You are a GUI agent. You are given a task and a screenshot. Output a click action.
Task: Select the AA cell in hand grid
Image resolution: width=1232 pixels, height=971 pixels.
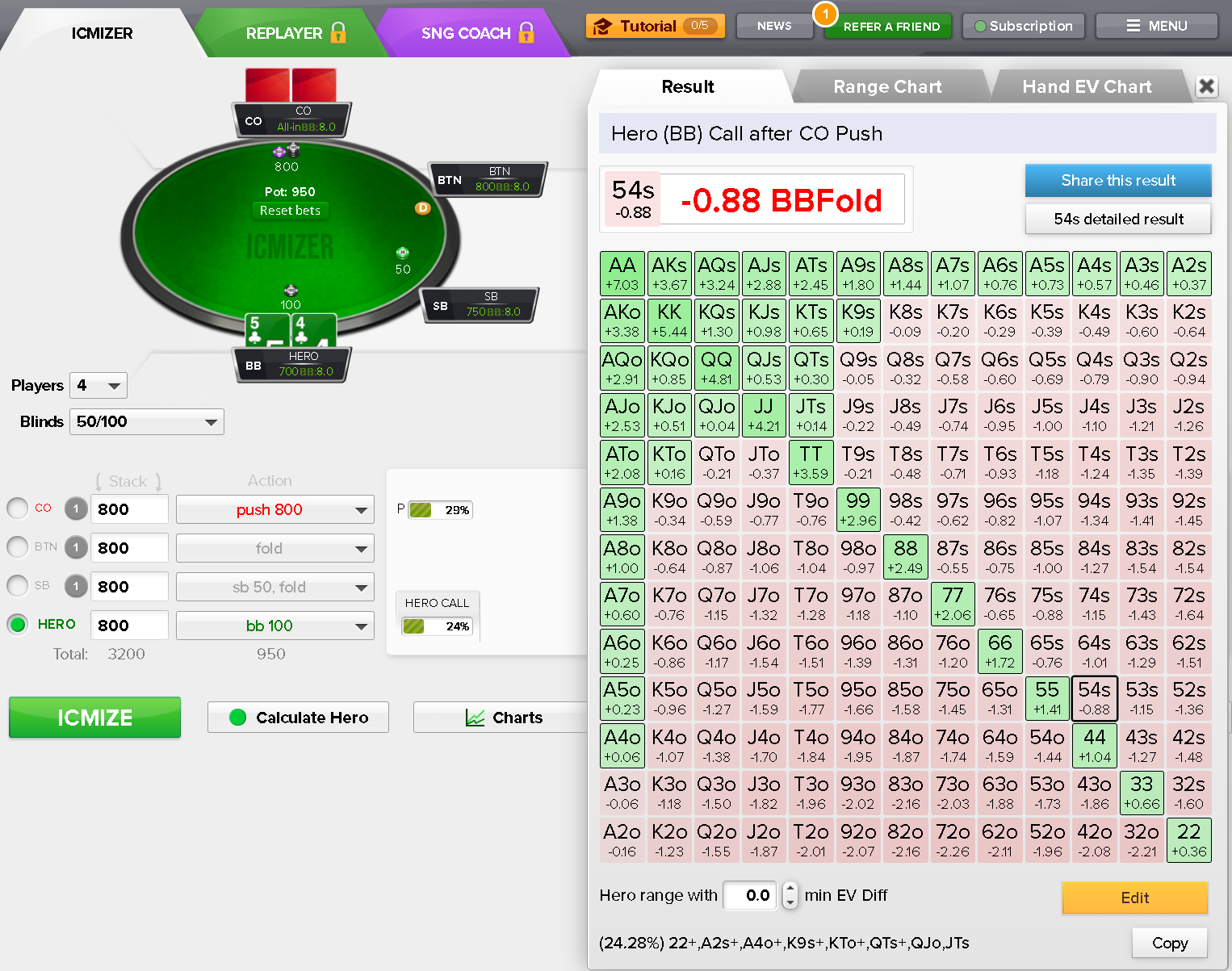pyautogui.click(x=622, y=274)
